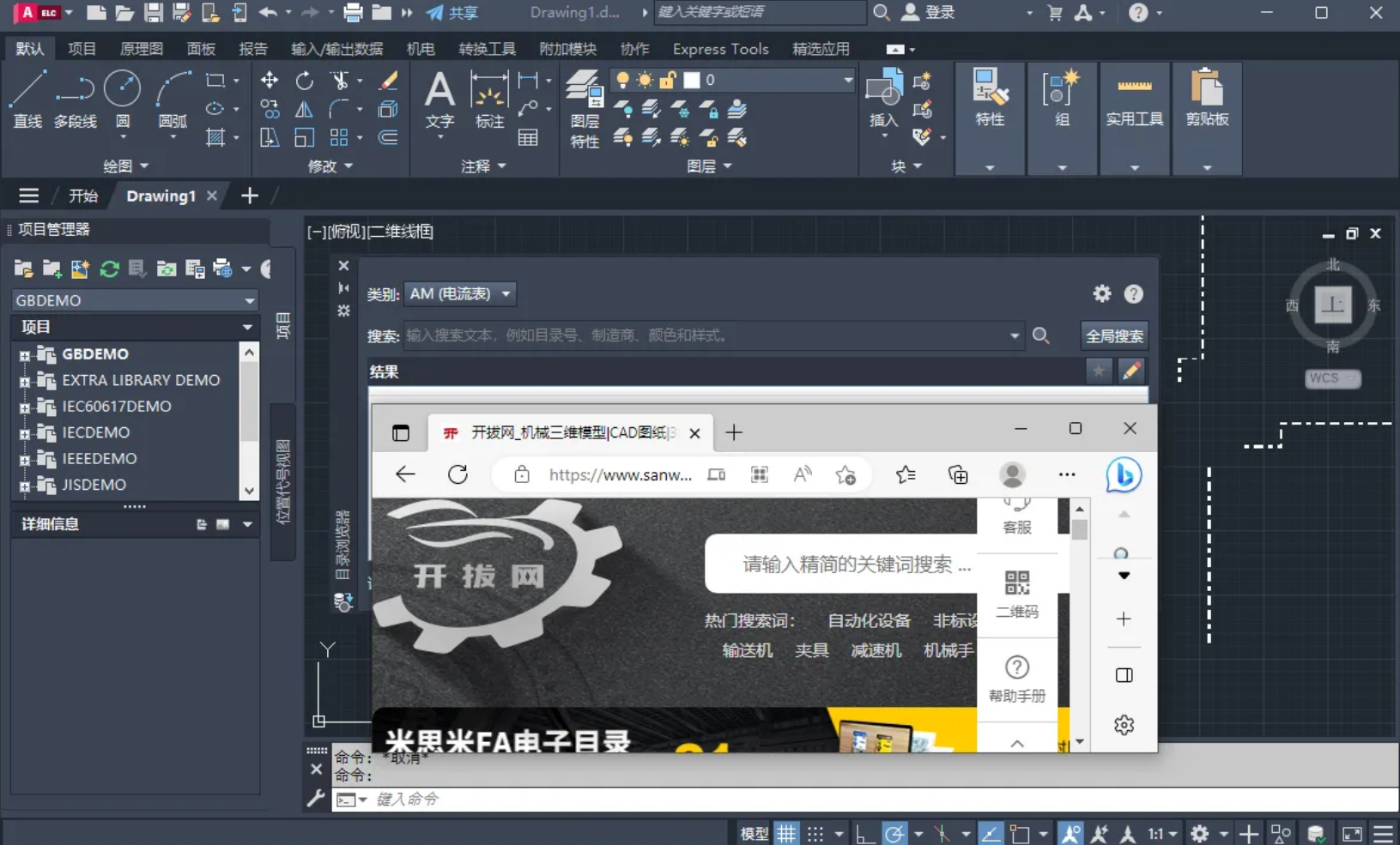
Task: Click browser sidebar settings gear
Action: tap(1124, 725)
